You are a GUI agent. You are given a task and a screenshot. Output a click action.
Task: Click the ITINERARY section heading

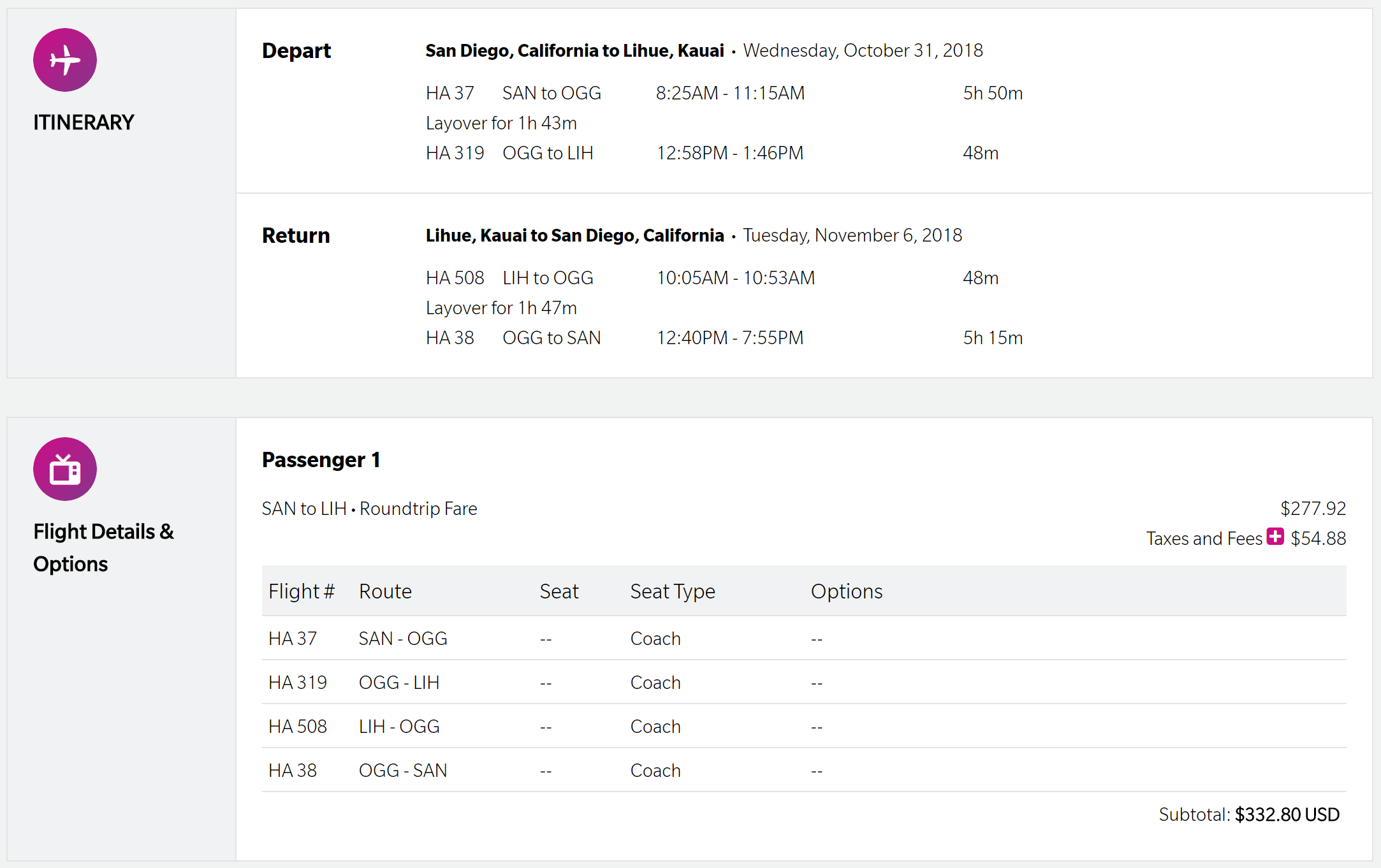tap(84, 122)
